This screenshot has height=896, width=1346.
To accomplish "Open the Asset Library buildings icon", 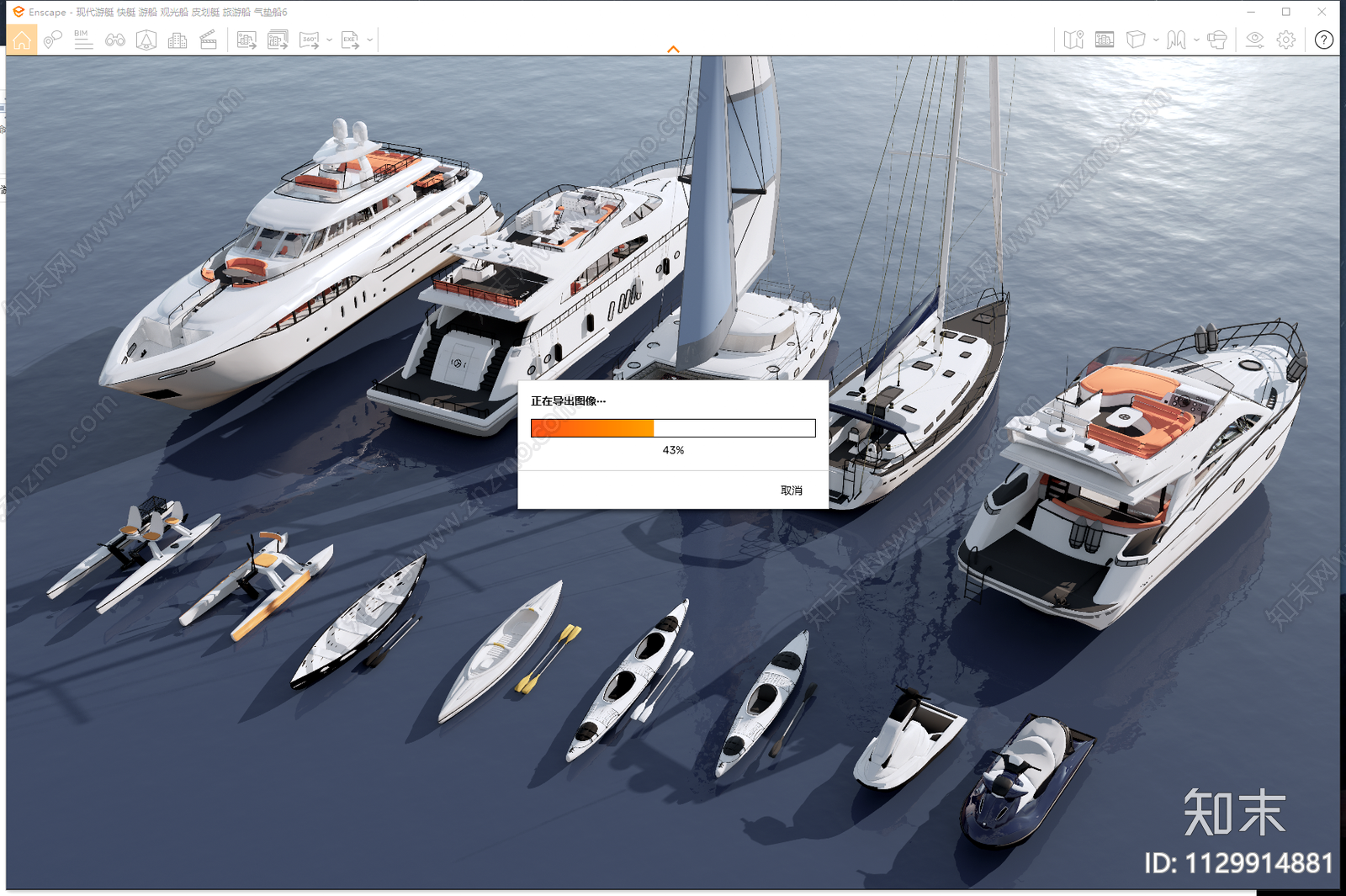I will [178, 40].
